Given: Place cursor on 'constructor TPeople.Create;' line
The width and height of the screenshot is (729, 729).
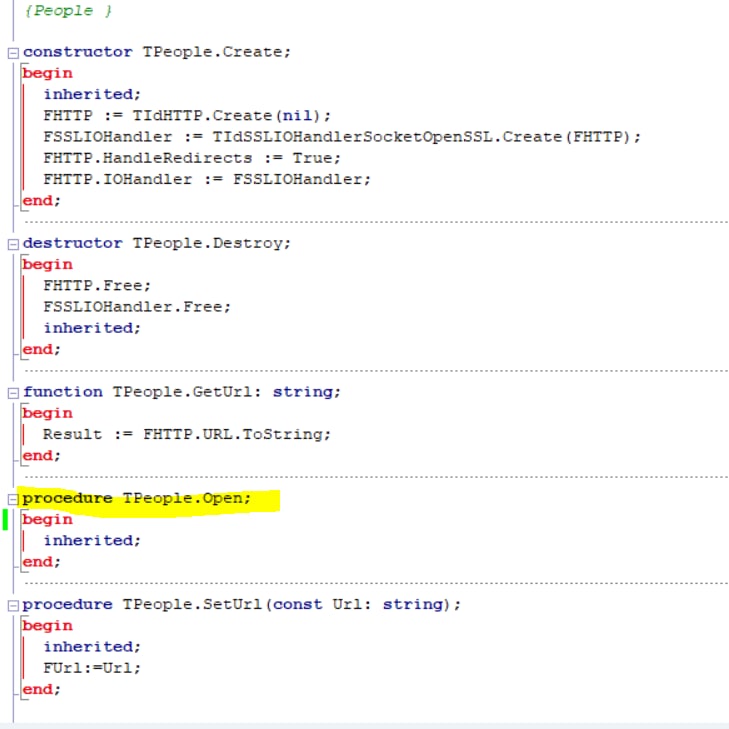Looking at the screenshot, I should 157,52.
